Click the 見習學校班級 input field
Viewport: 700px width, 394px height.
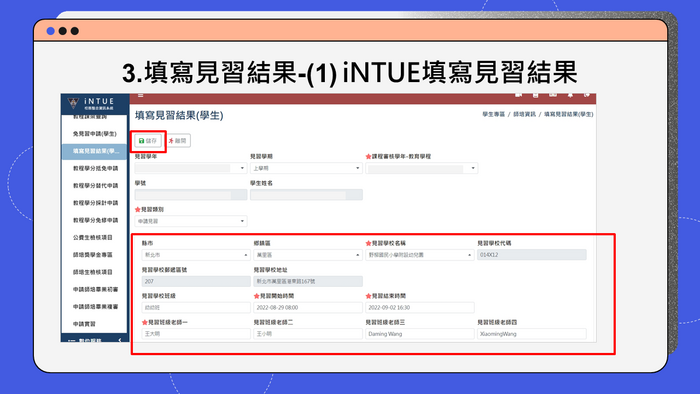[x=196, y=307]
